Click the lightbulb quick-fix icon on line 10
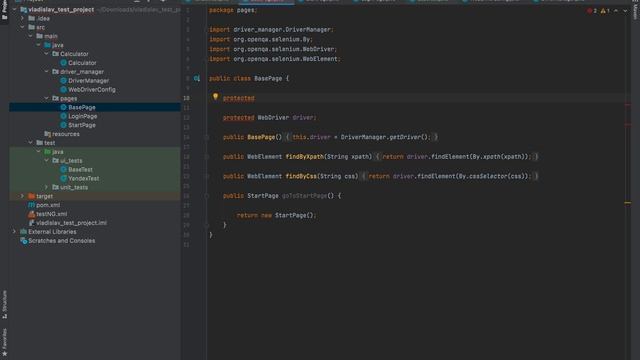This screenshot has height=360, width=640. pyautogui.click(x=216, y=97)
